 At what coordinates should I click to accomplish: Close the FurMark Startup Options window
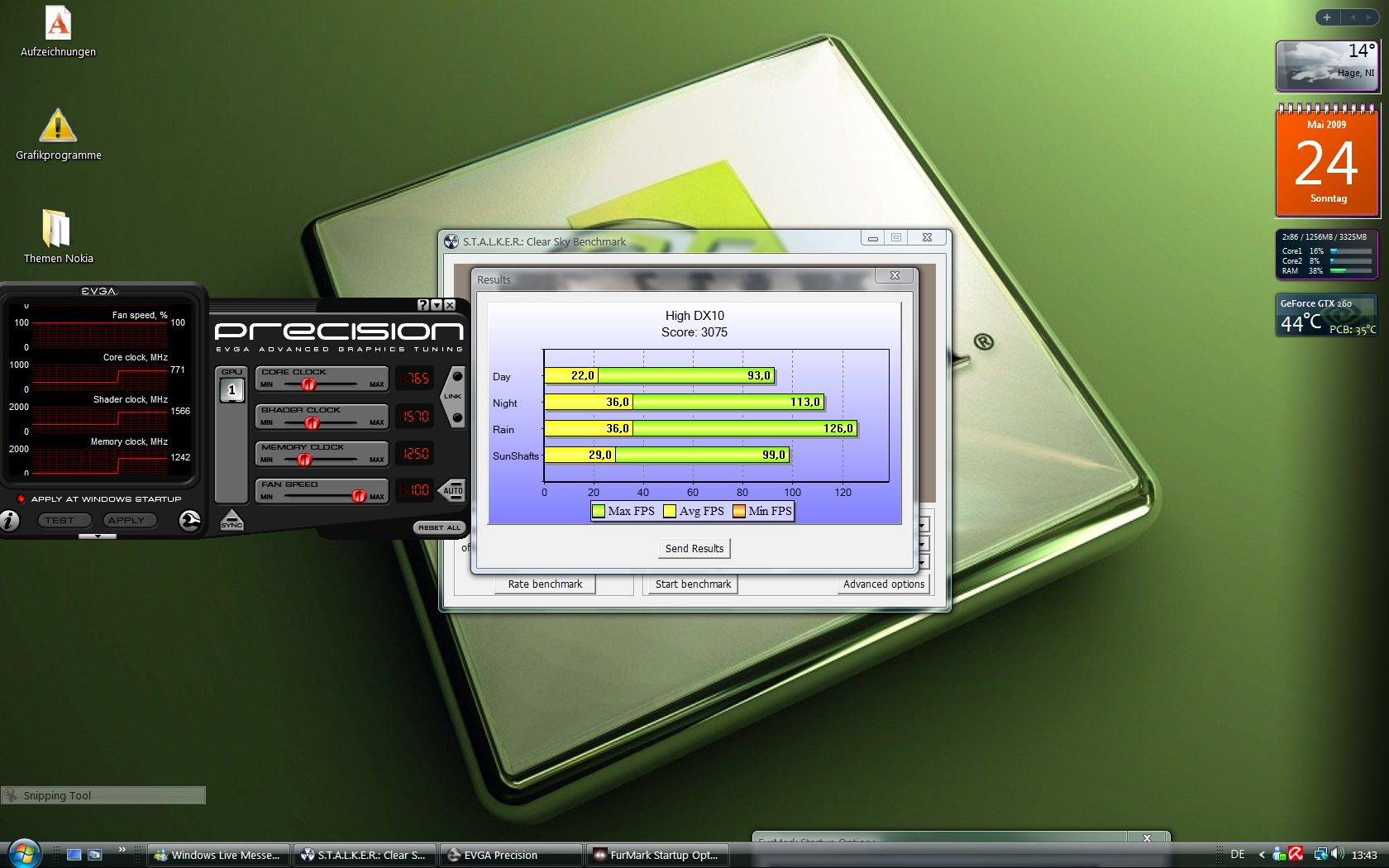[1147, 837]
